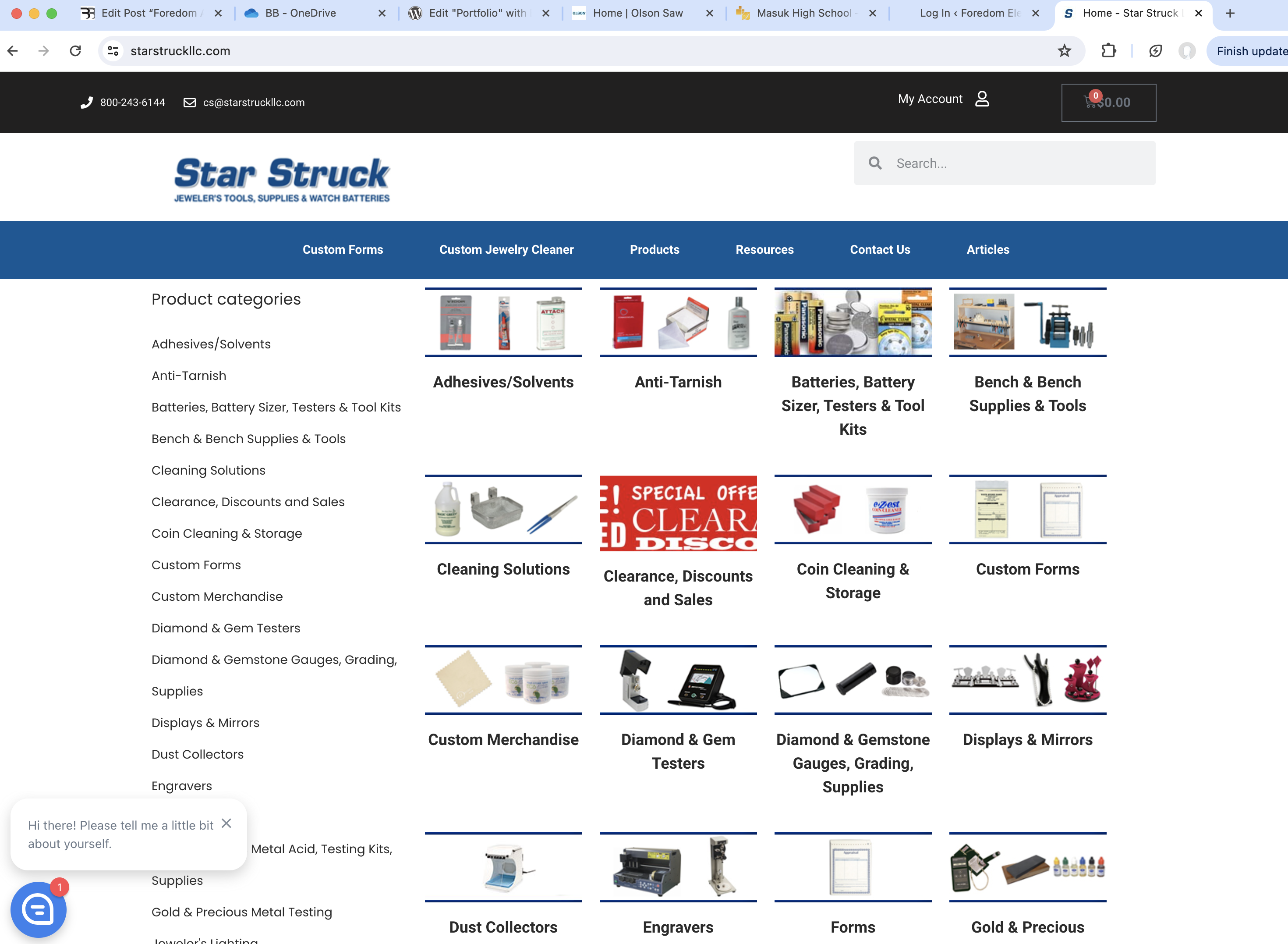Open sidebar Custom Merchandise link
1288x944 pixels.
(217, 596)
